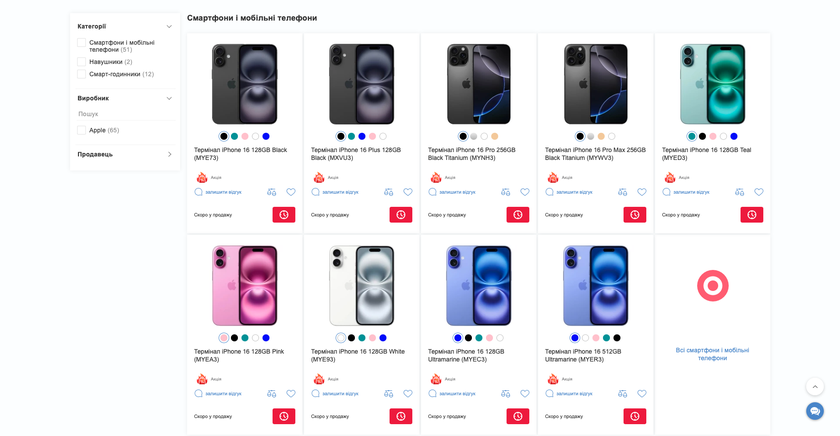The height and width of the screenshot is (436, 840).
Task: Add iPhone 16 128GB Black to wishlist
Action: [291, 192]
